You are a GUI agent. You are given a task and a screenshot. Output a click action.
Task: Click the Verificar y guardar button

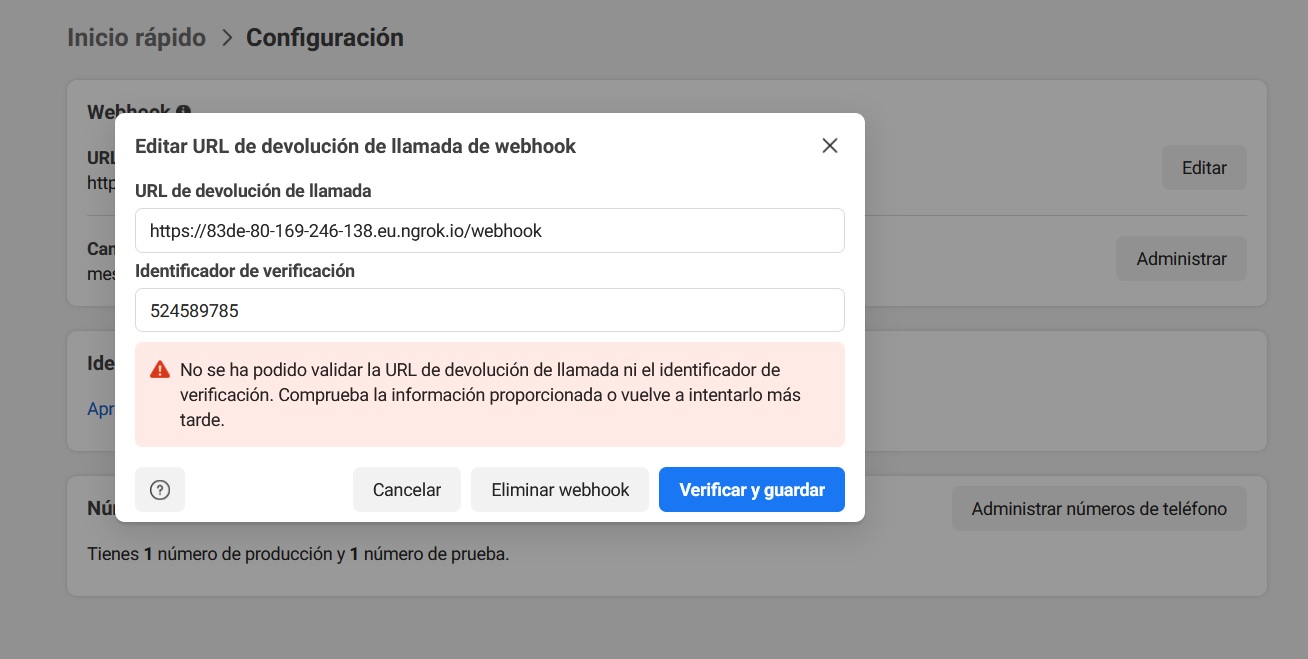751,489
